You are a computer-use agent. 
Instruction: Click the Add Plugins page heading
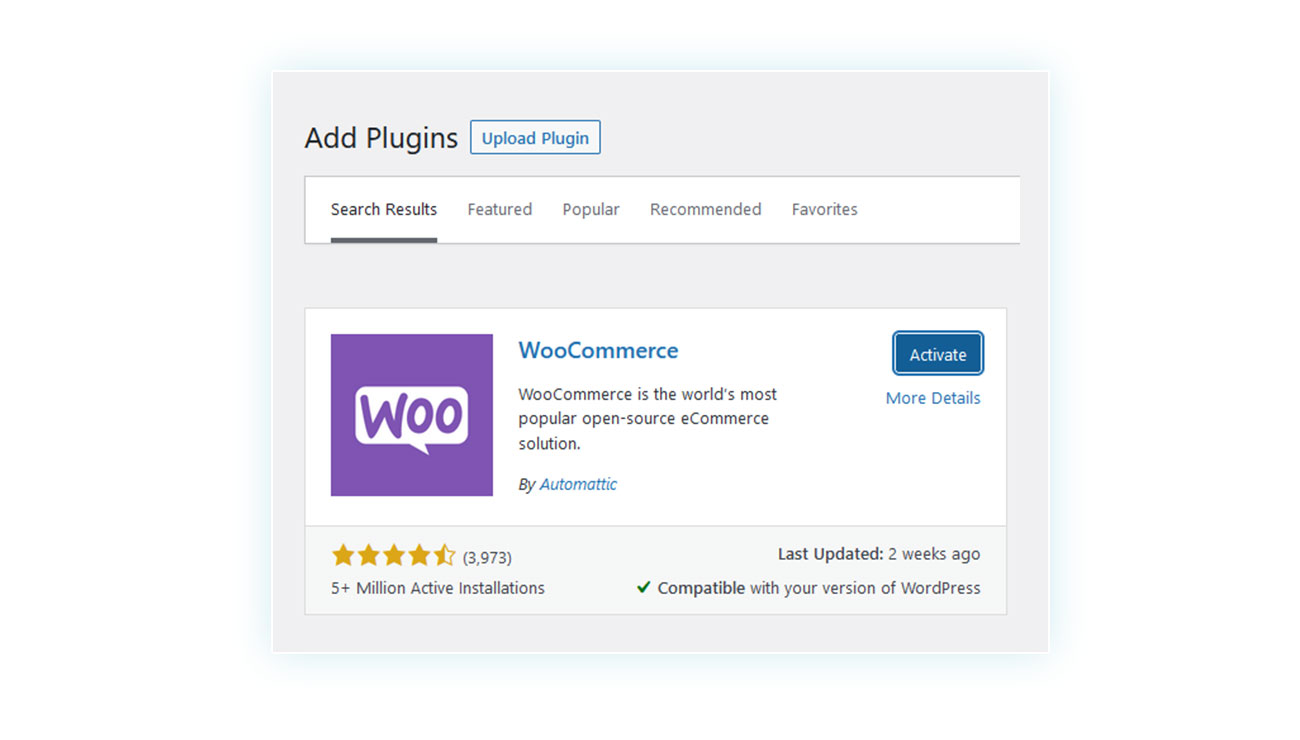pos(381,138)
